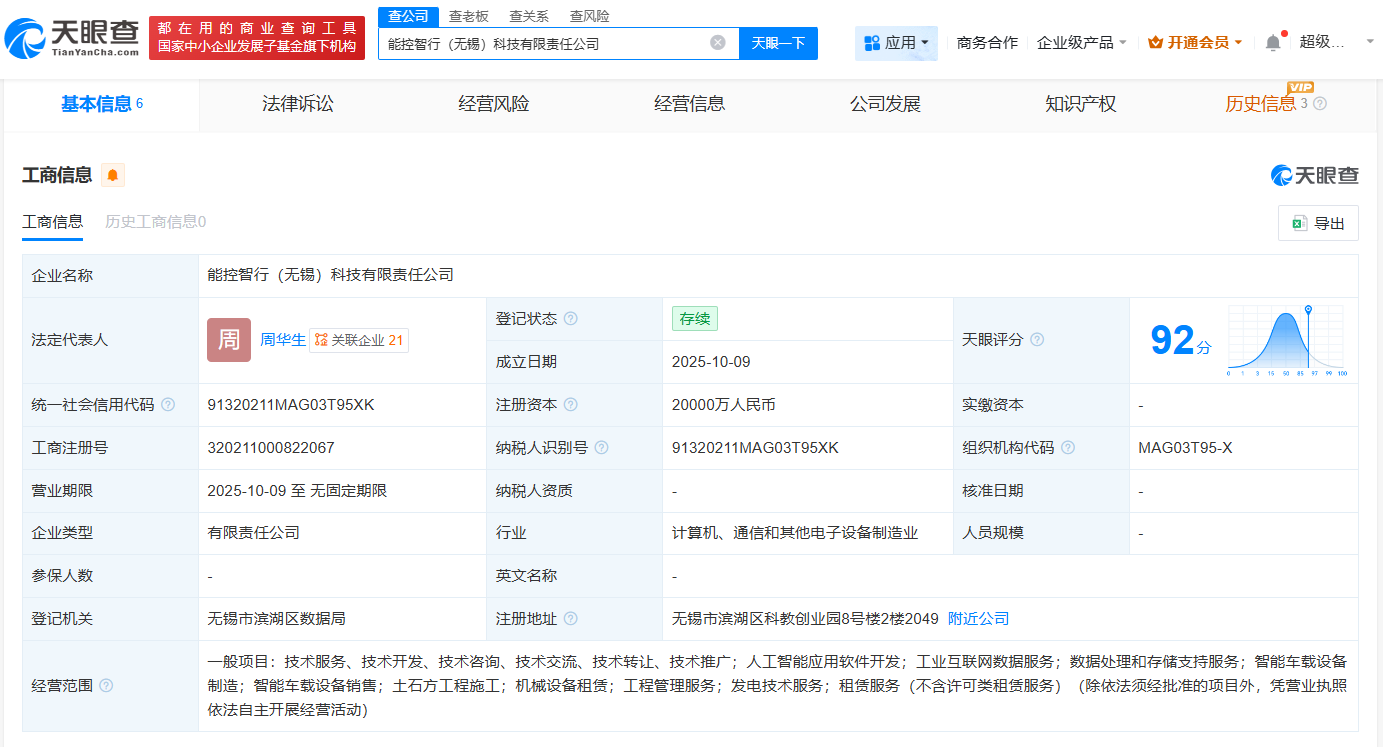The height and width of the screenshot is (747, 1383).
Task: Click the 天眼查 watermark logo above the table
Action: pos(1314,175)
